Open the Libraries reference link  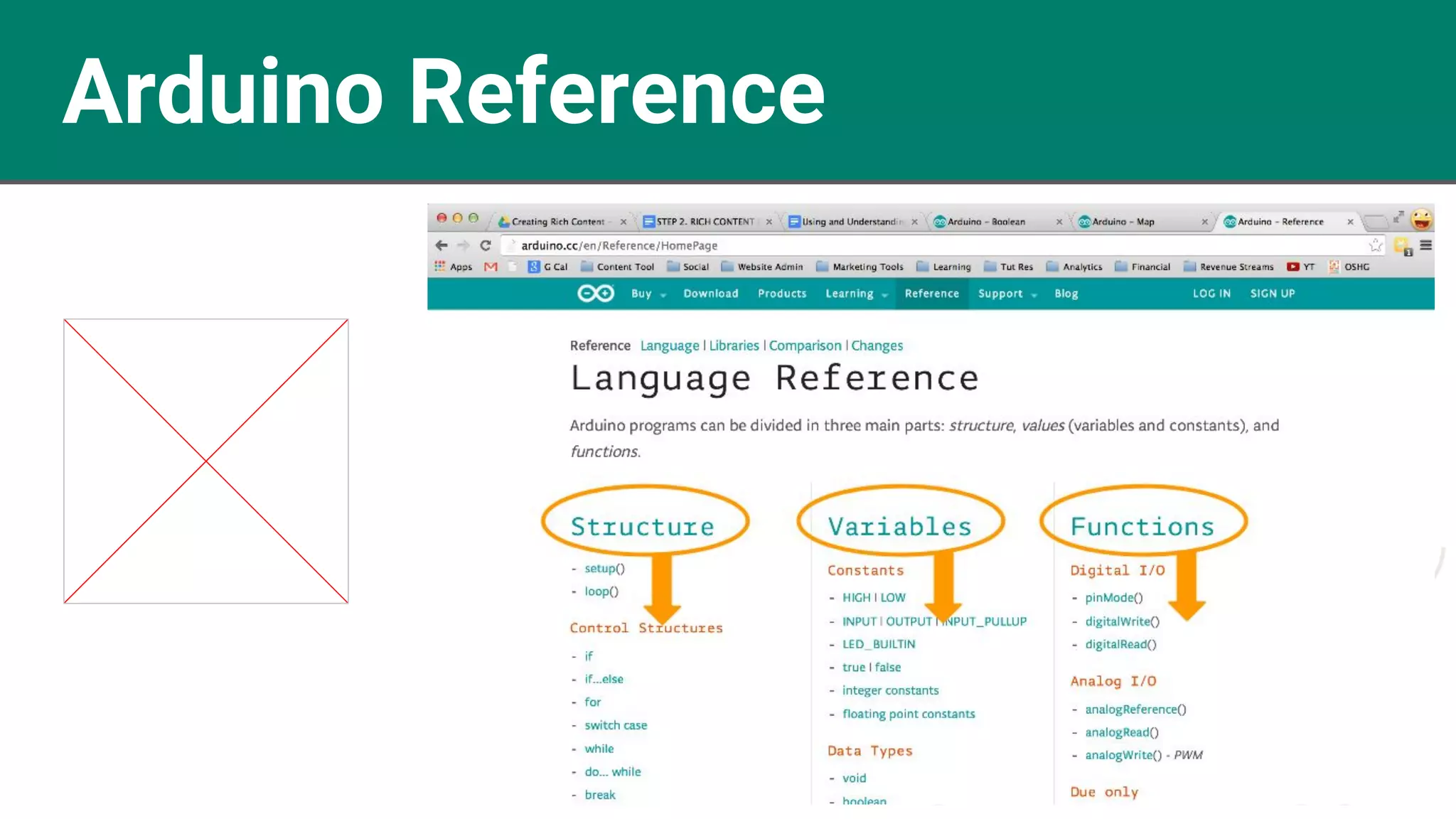coord(734,346)
